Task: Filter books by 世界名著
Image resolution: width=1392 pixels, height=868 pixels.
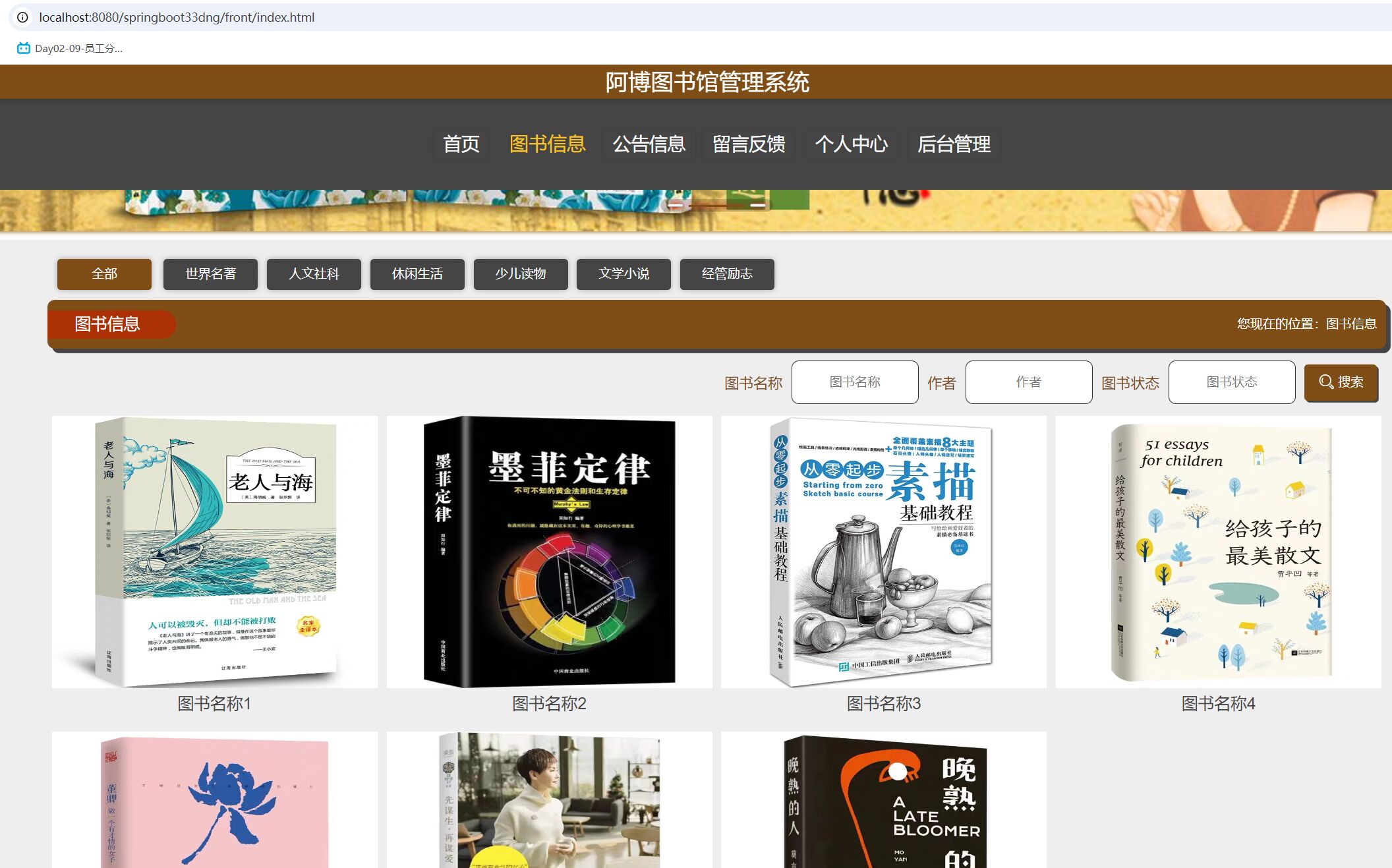Action: coord(210,274)
